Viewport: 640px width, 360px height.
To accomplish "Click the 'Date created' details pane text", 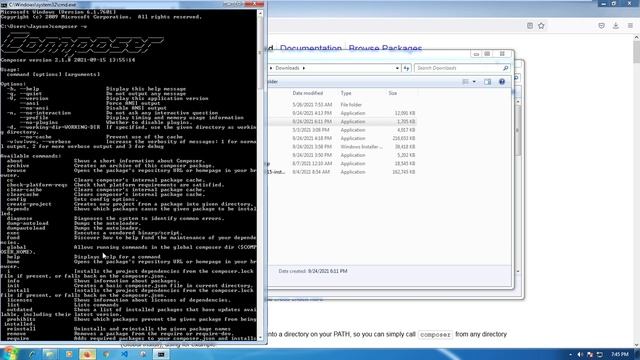I will click(x=313, y=271).
